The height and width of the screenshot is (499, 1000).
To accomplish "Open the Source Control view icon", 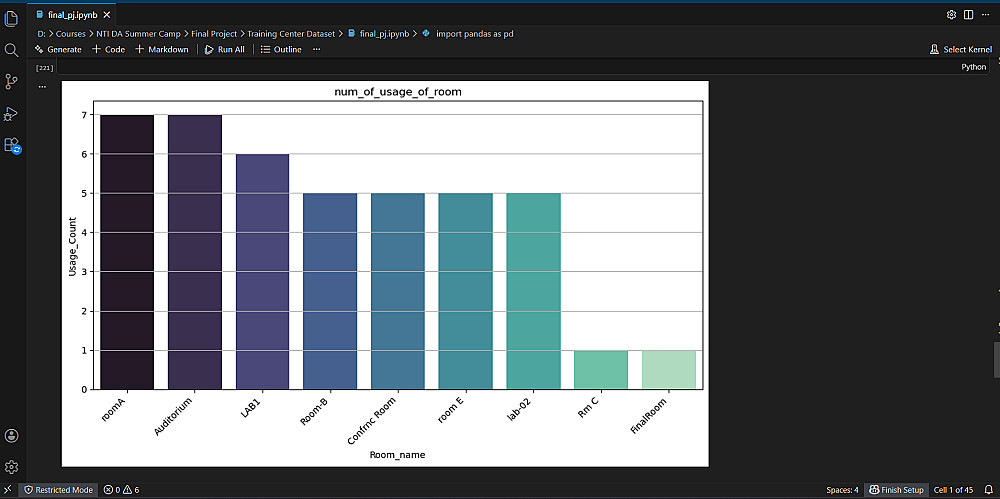I will [11, 82].
